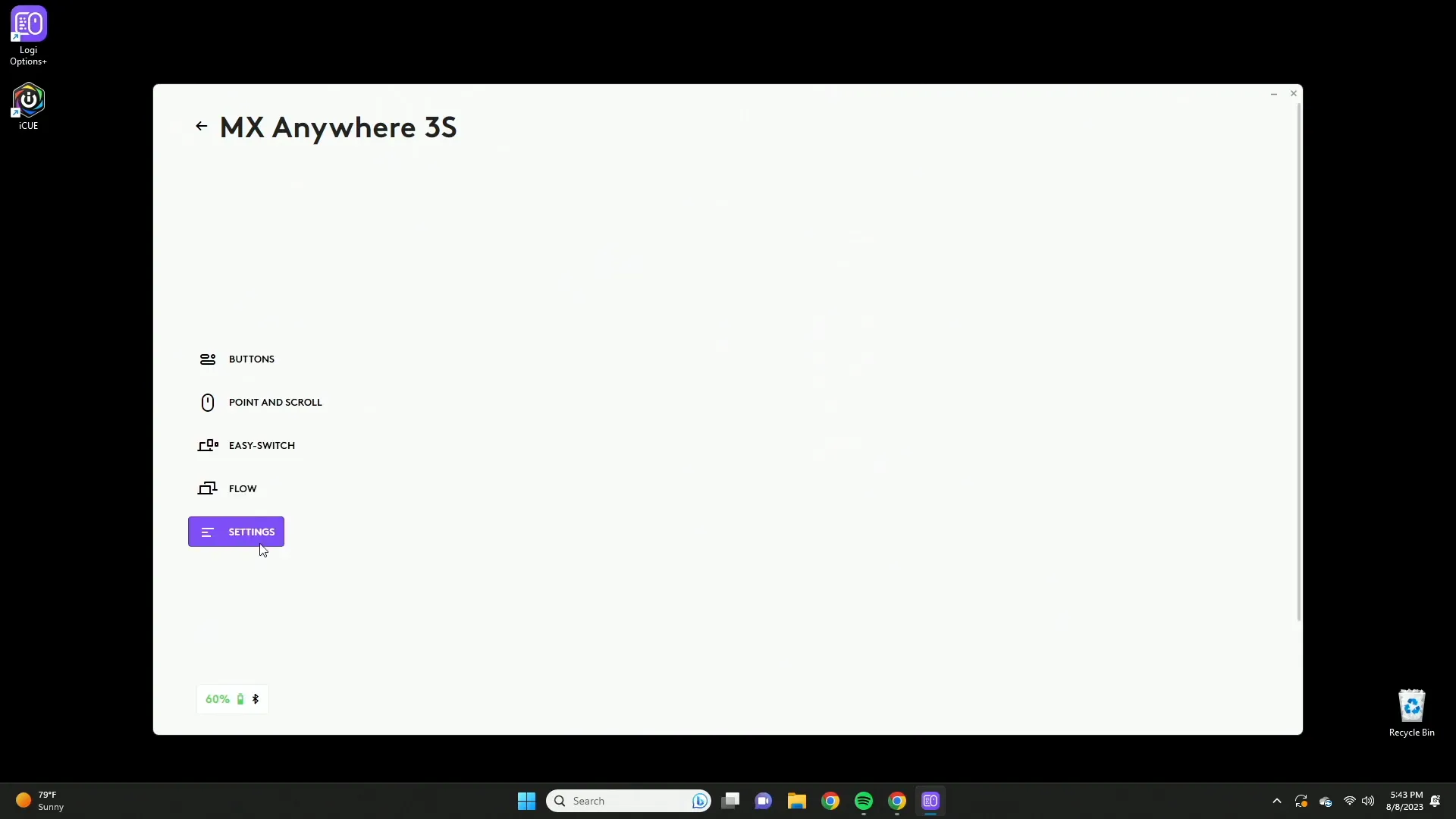Open the volume speaker tray icon

pos(1368,801)
